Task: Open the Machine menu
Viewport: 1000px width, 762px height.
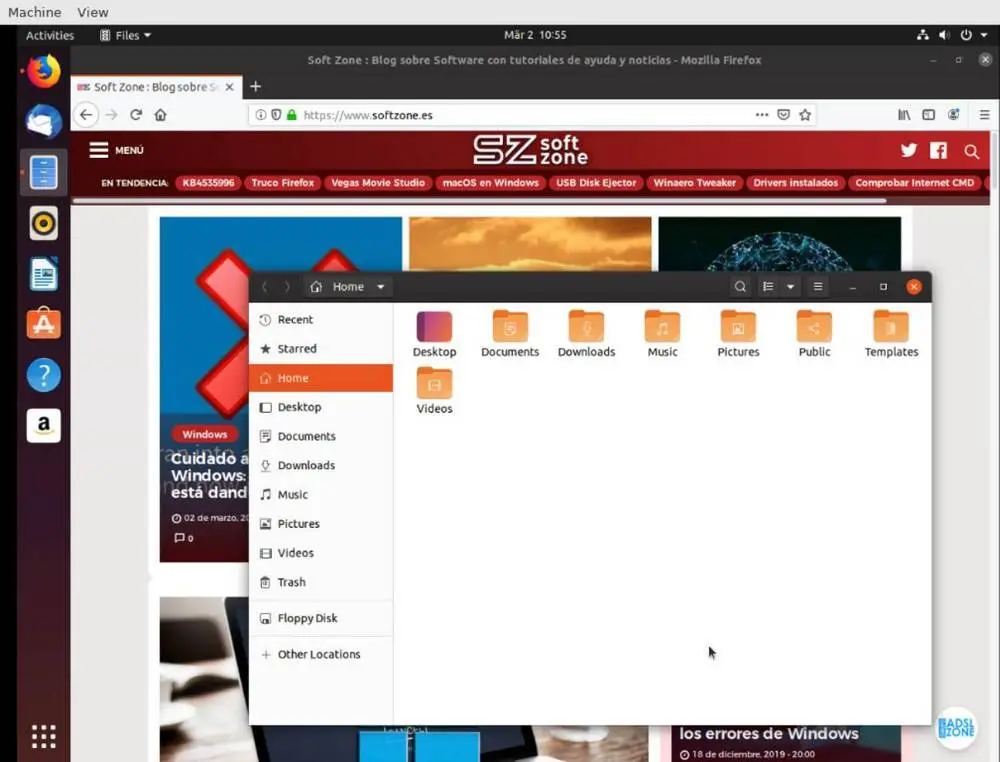Action: point(34,12)
